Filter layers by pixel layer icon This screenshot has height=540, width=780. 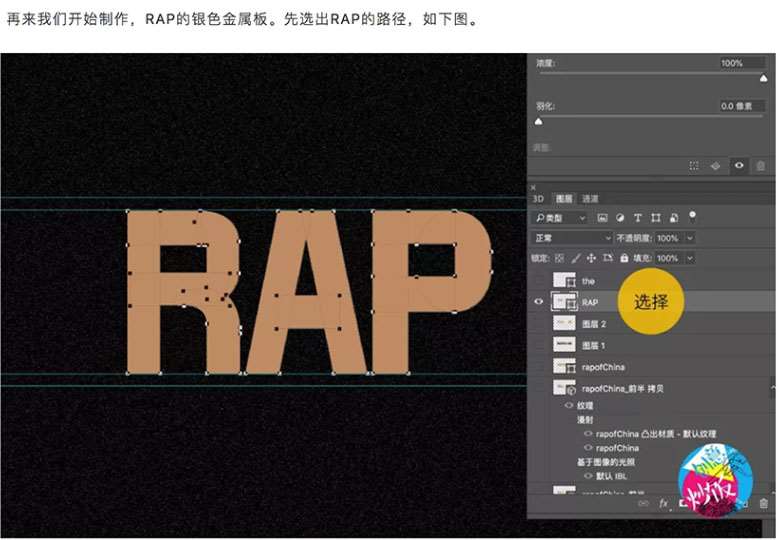pyautogui.click(x=602, y=218)
